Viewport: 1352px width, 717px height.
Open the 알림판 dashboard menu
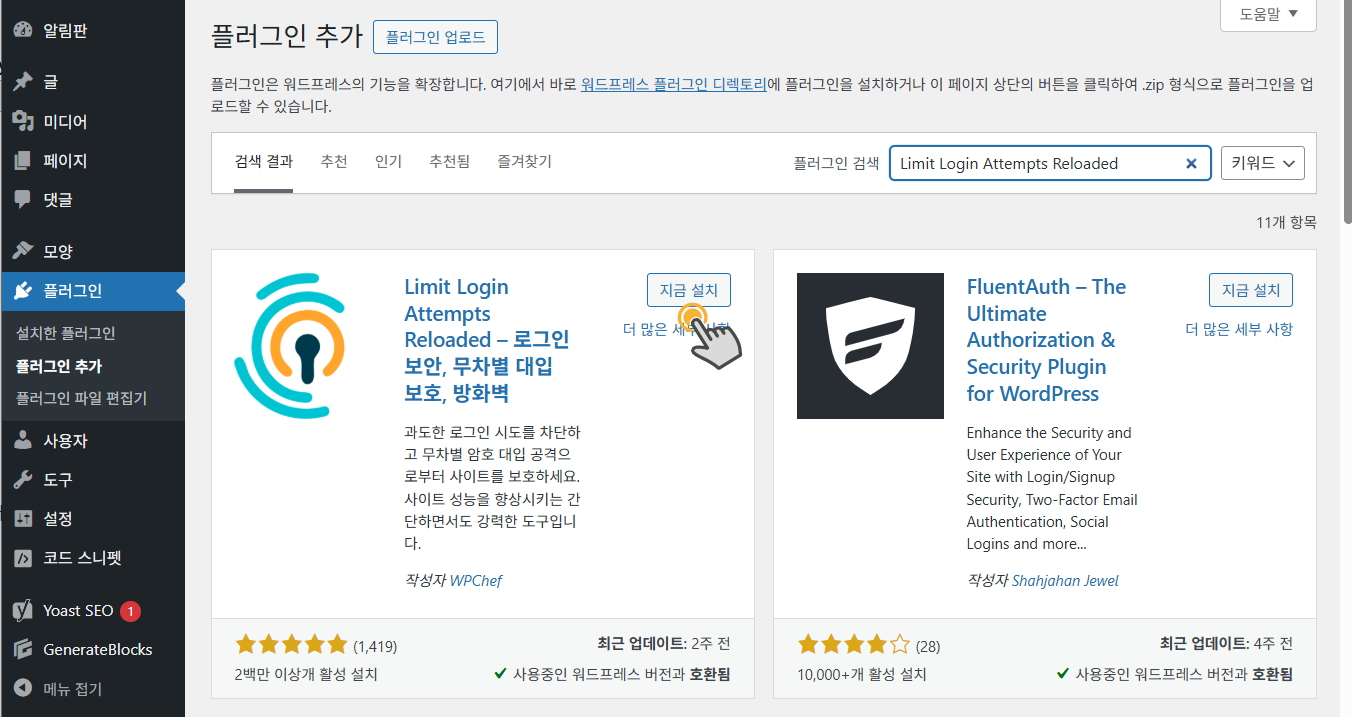(92, 30)
